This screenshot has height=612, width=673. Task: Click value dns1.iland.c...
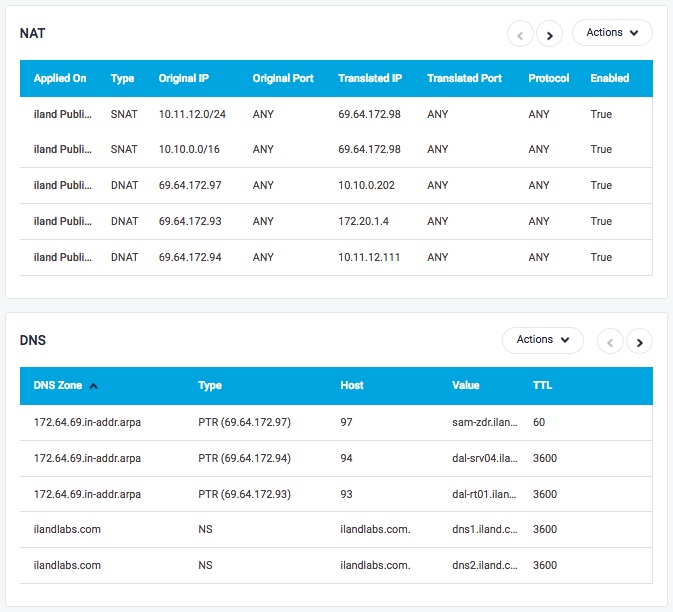pos(485,530)
